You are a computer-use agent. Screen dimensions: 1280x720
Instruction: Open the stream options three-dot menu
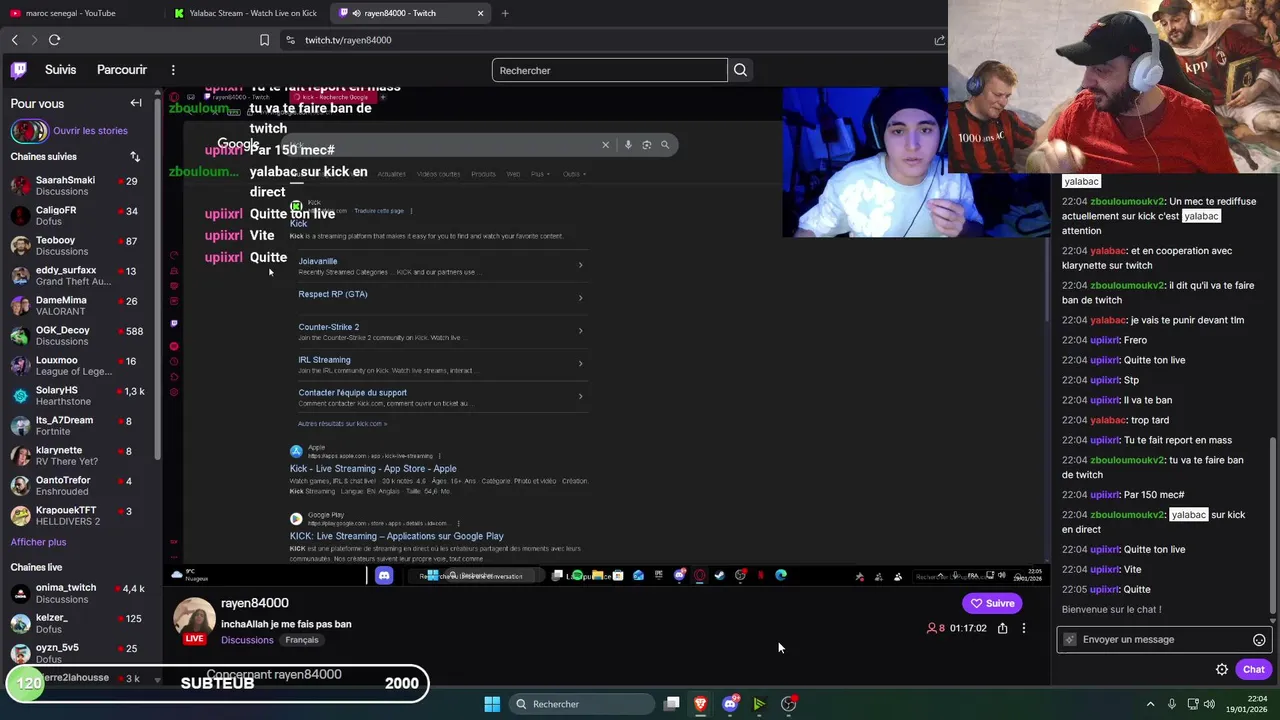tap(1023, 628)
